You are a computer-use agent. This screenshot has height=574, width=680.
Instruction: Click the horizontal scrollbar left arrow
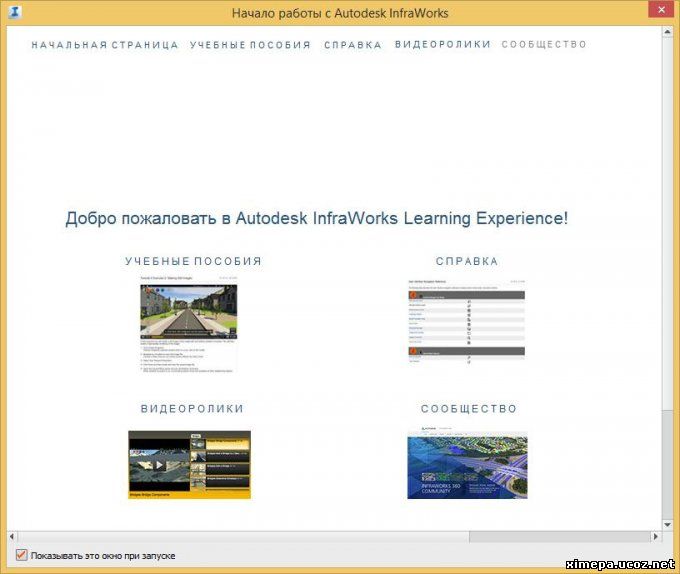point(16,537)
